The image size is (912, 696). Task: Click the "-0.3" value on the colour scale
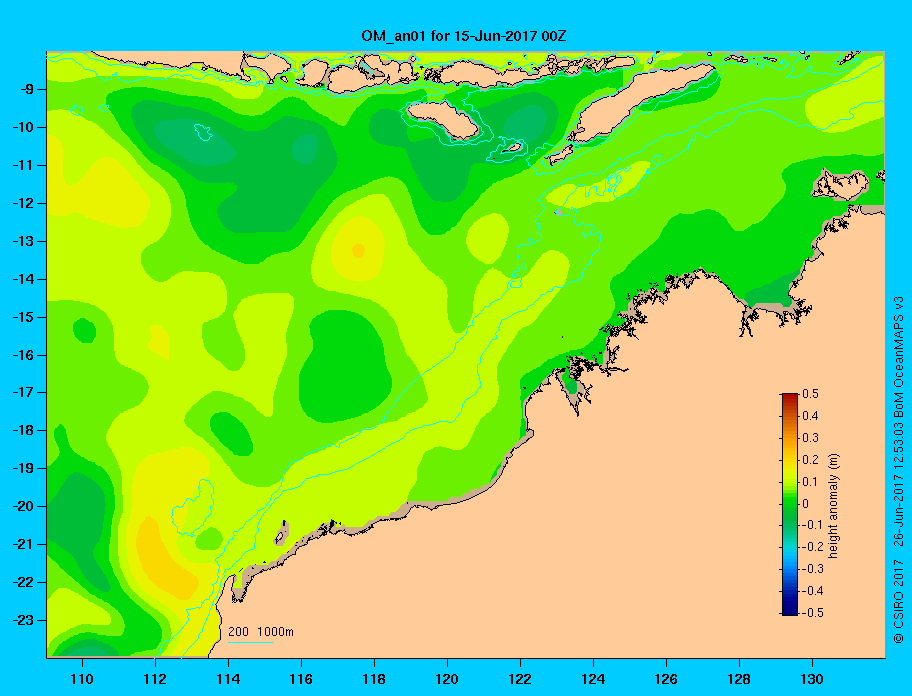point(813,569)
